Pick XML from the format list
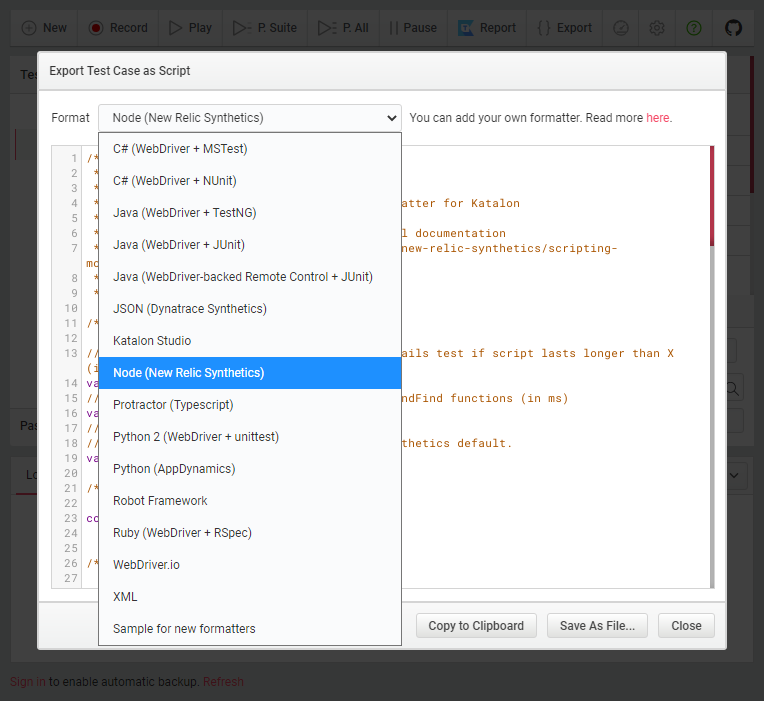 (250, 597)
